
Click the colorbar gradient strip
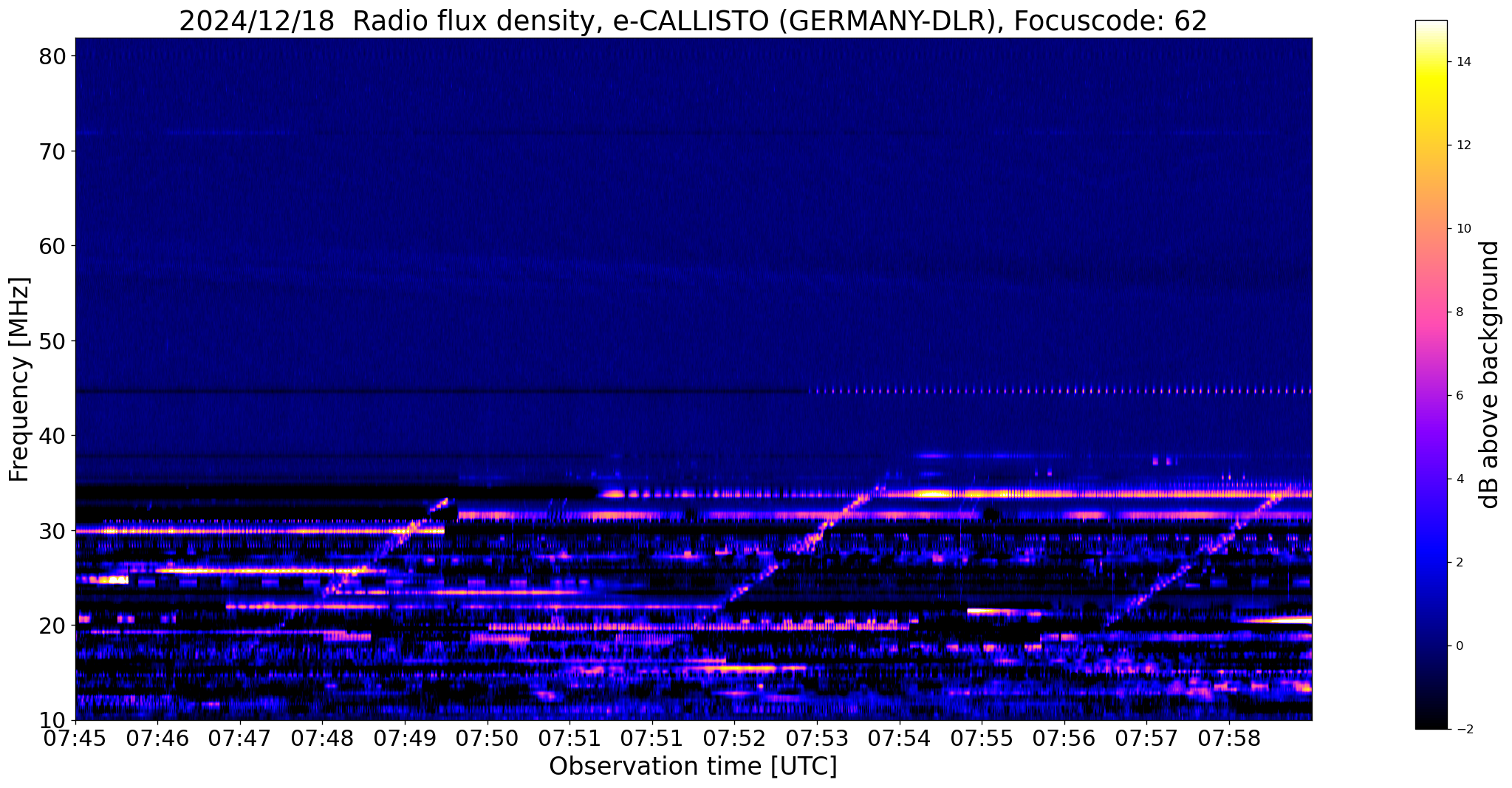pyautogui.click(x=1431, y=374)
